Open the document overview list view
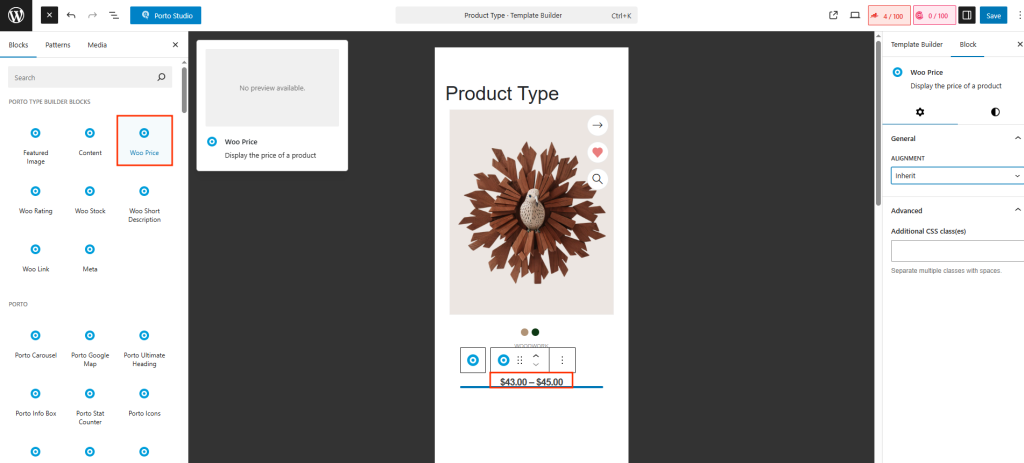Screen dimensions: 1024x463 point(113,16)
